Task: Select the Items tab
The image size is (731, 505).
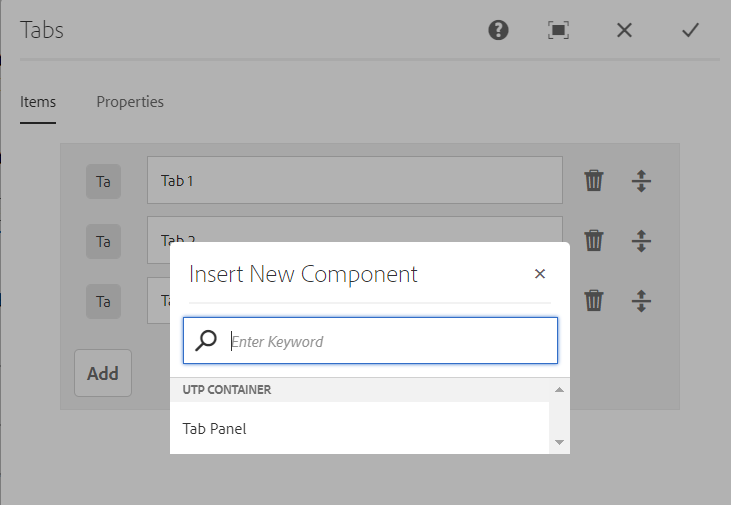Action: coord(38,102)
